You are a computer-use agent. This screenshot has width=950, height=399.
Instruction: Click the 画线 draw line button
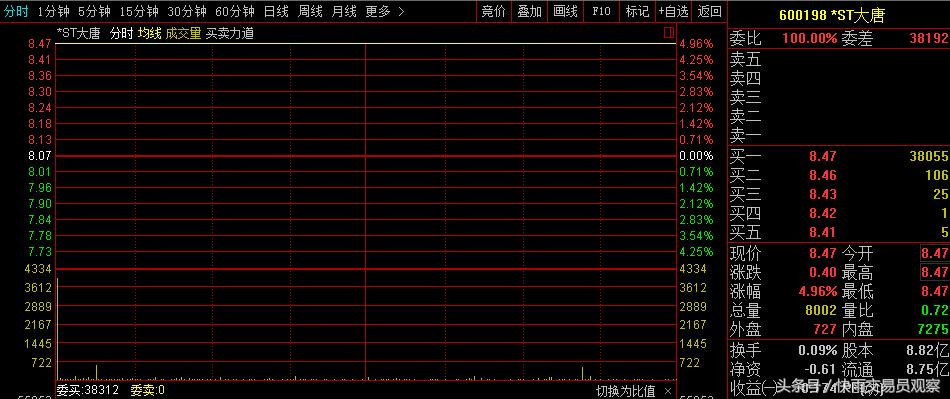pyautogui.click(x=566, y=11)
